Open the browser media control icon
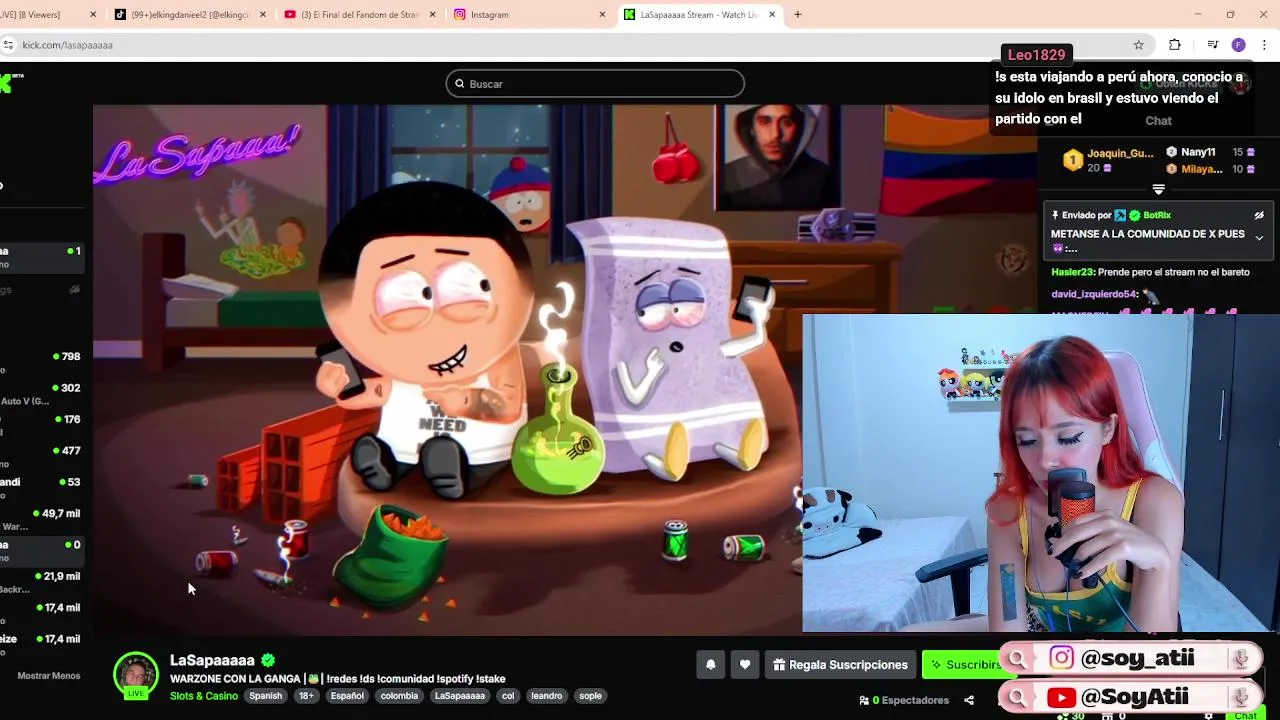This screenshot has height=720, width=1280. [x=1212, y=45]
